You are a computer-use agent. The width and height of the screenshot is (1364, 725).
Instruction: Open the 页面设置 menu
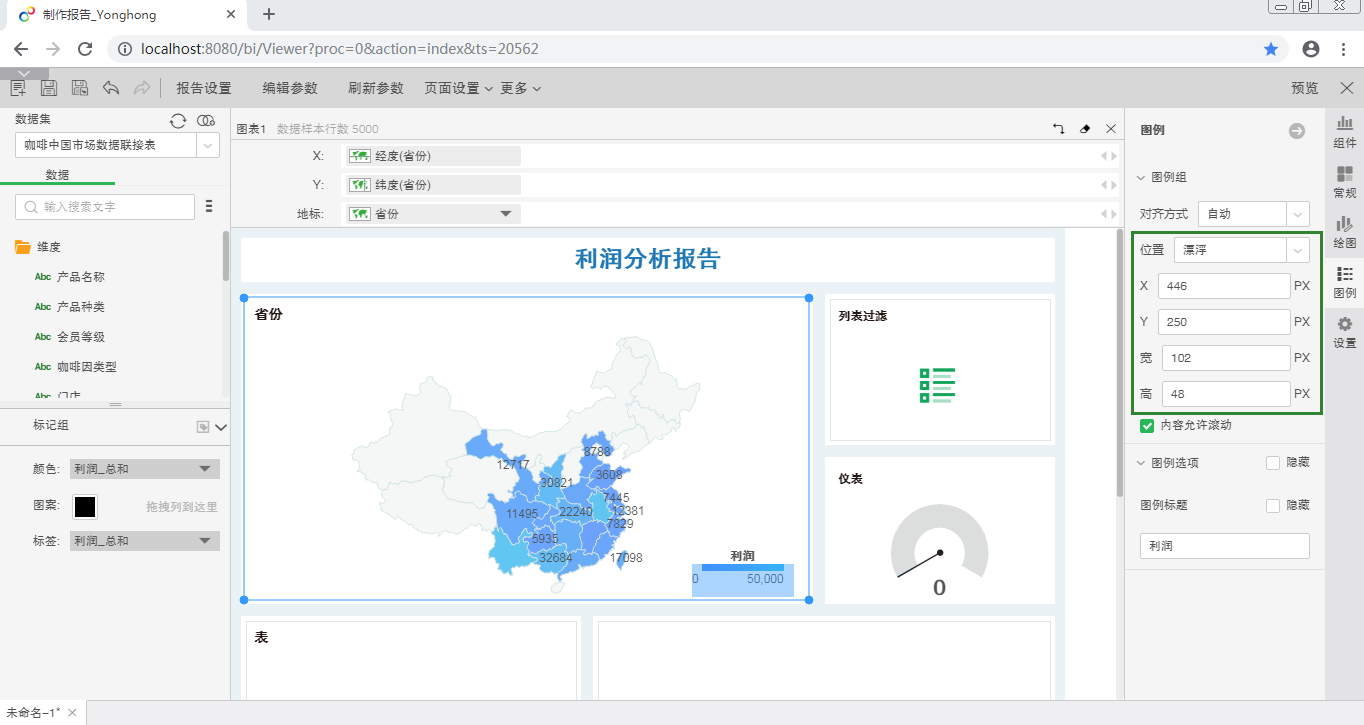(x=458, y=88)
